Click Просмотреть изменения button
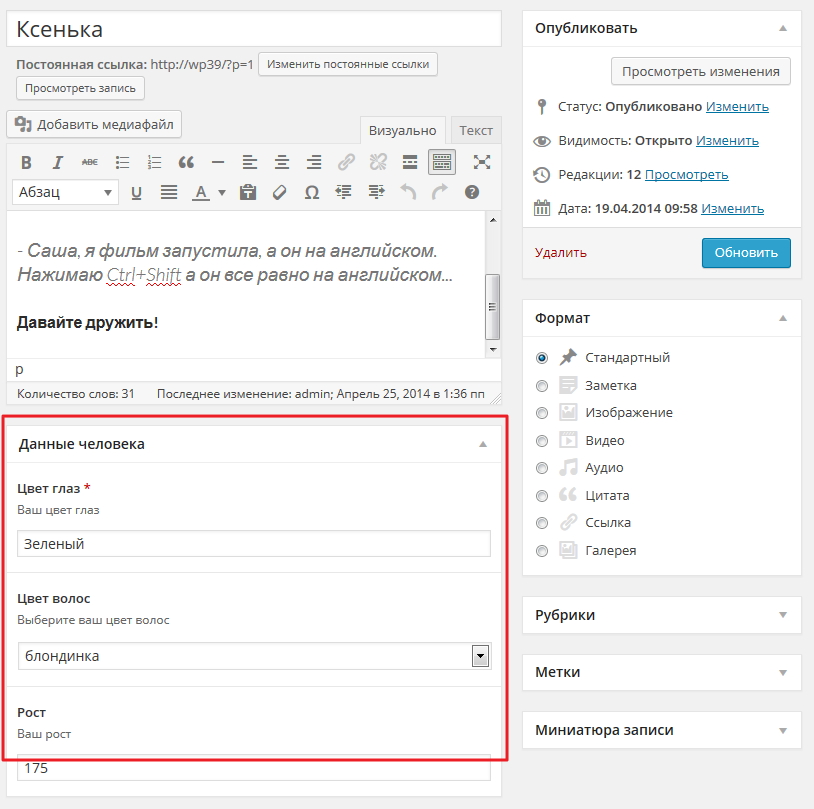This screenshot has height=809, width=814. [x=701, y=72]
